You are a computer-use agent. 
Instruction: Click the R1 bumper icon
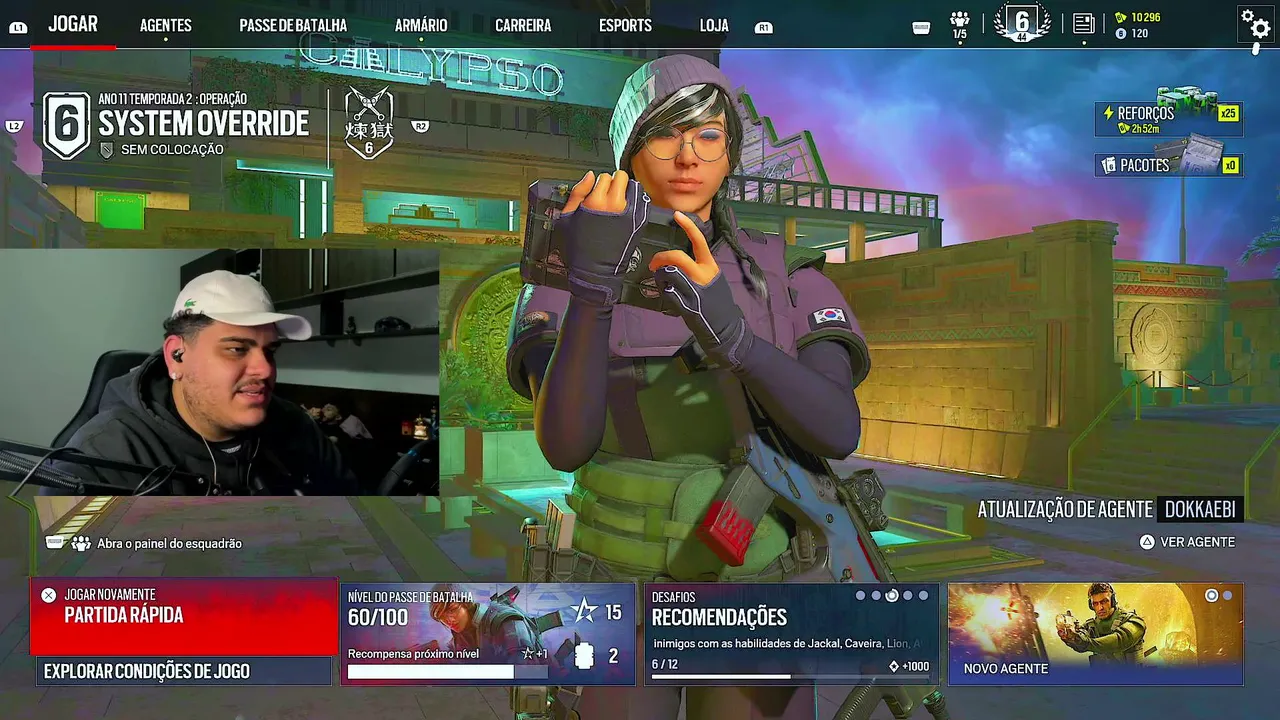click(x=764, y=28)
